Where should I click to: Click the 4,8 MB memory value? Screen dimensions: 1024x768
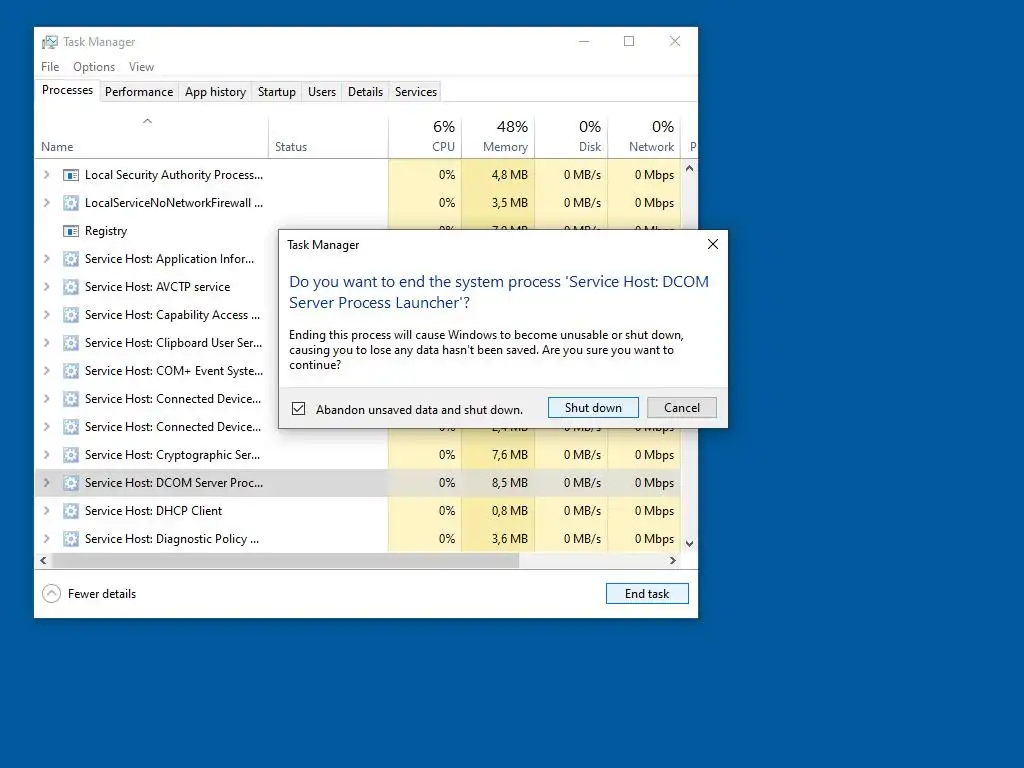pos(509,174)
